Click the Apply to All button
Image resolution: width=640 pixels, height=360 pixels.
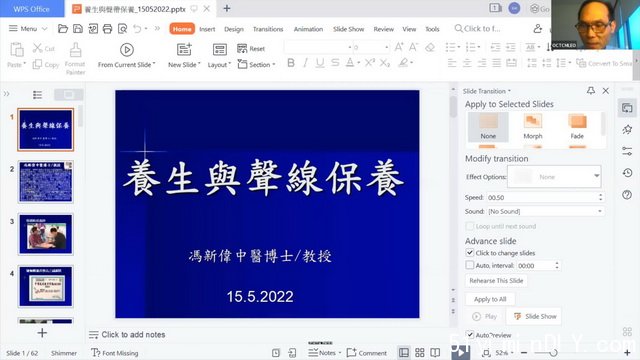pos(490,299)
